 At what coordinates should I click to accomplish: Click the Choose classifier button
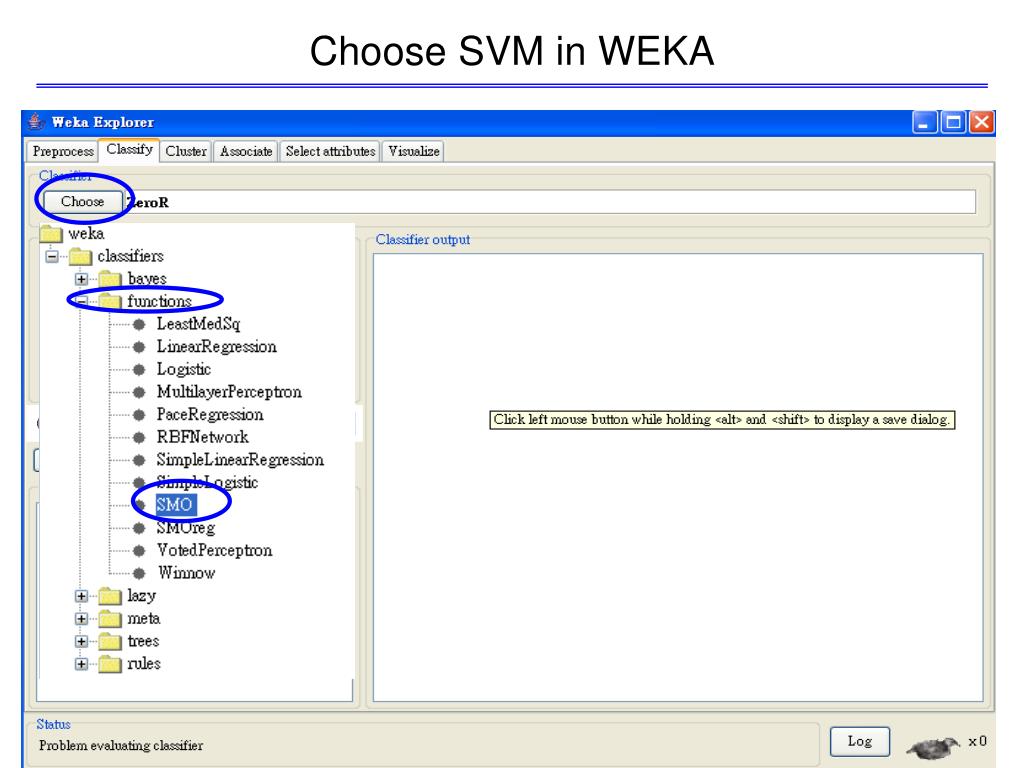82,202
